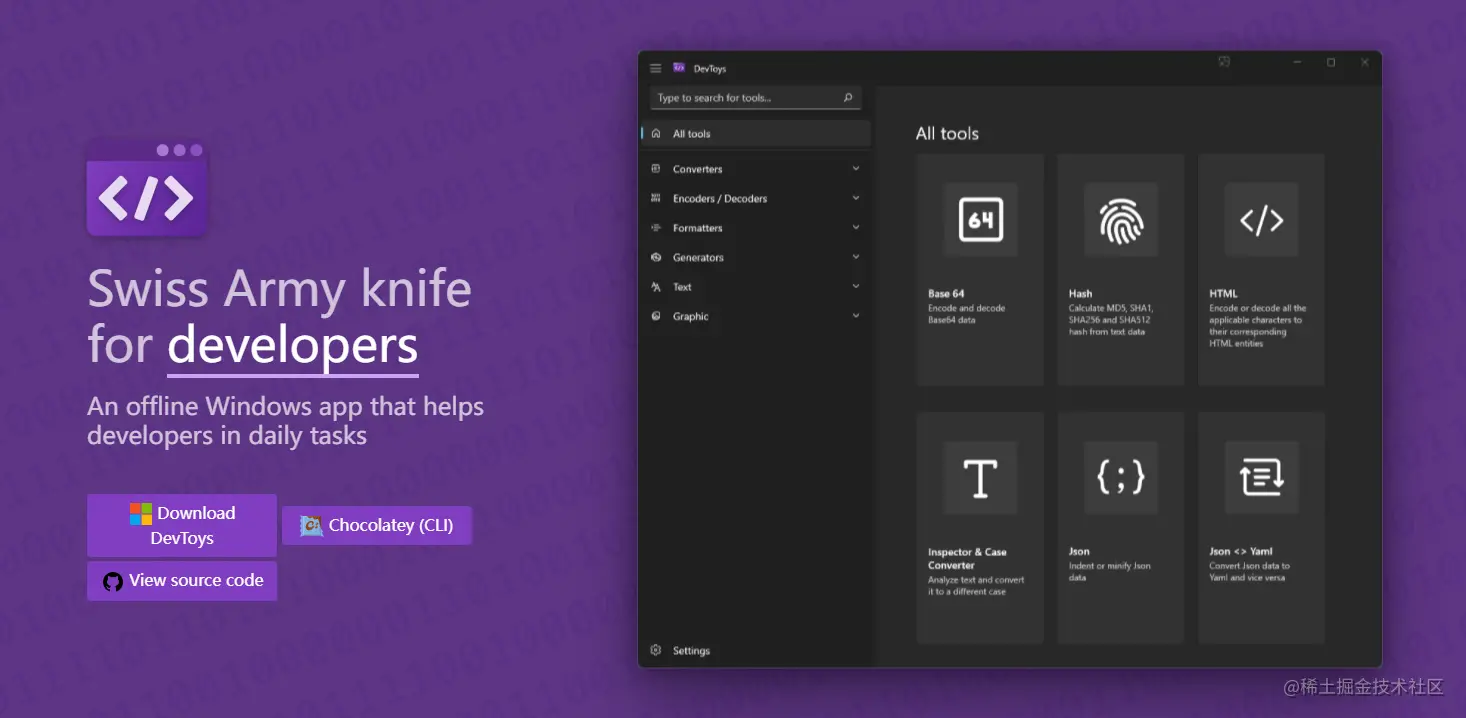Click 'Analyze text and convert' description
The height and width of the screenshot is (718, 1466).
pyautogui.click(x=976, y=586)
